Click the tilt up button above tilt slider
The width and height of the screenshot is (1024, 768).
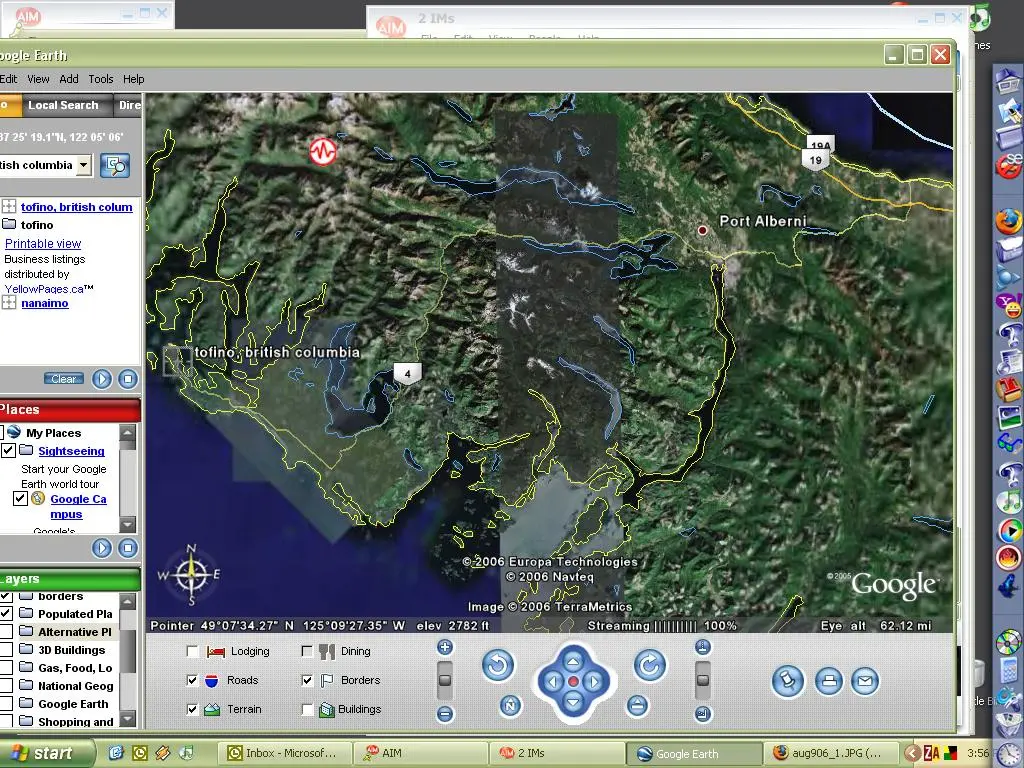tap(703, 647)
